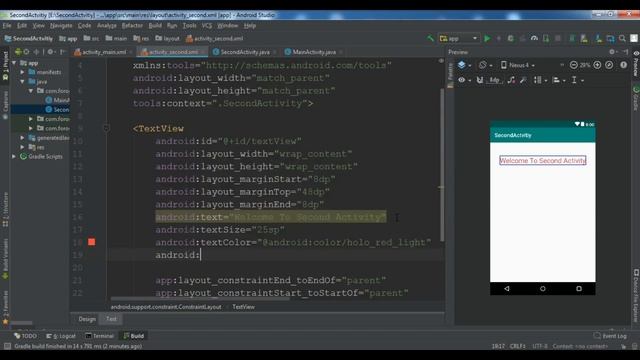This screenshot has height=360, width=640.
Task: Open the Project panel settings gear
Action: pyautogui.click(x=51, y=52)
